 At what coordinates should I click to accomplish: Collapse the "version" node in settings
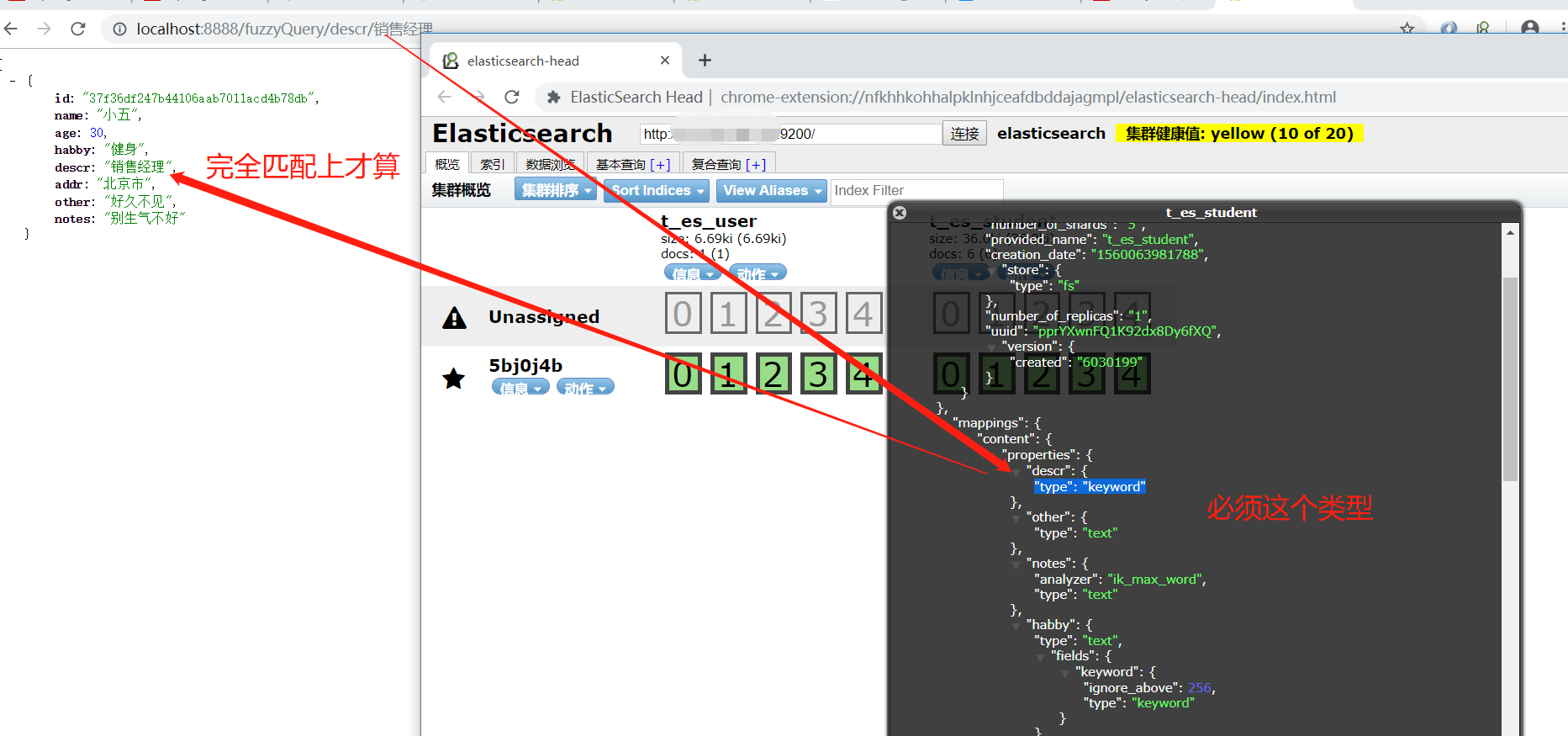tap(992, 347)
